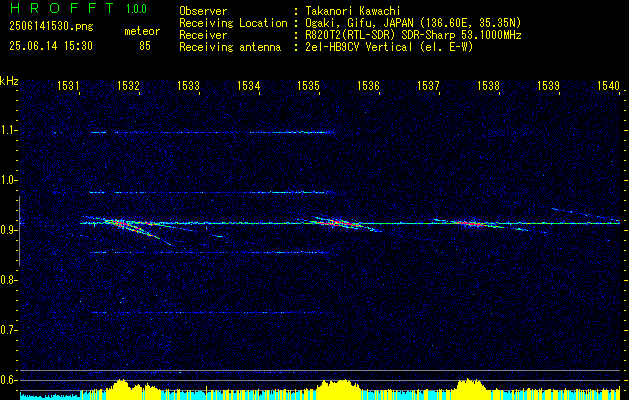Select the 2el-HB9CV Vertical antenna value

pos(389,47)
